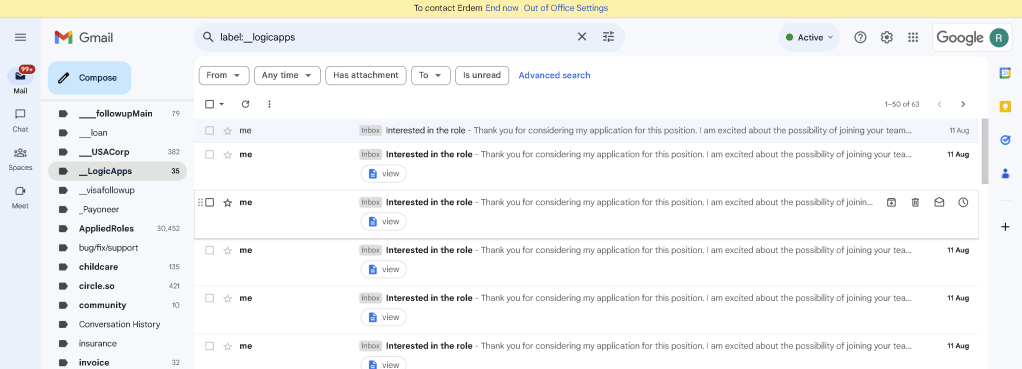Refresh the message list
The height and width of the screenshot is (369, 1022).
coord(245,104)
